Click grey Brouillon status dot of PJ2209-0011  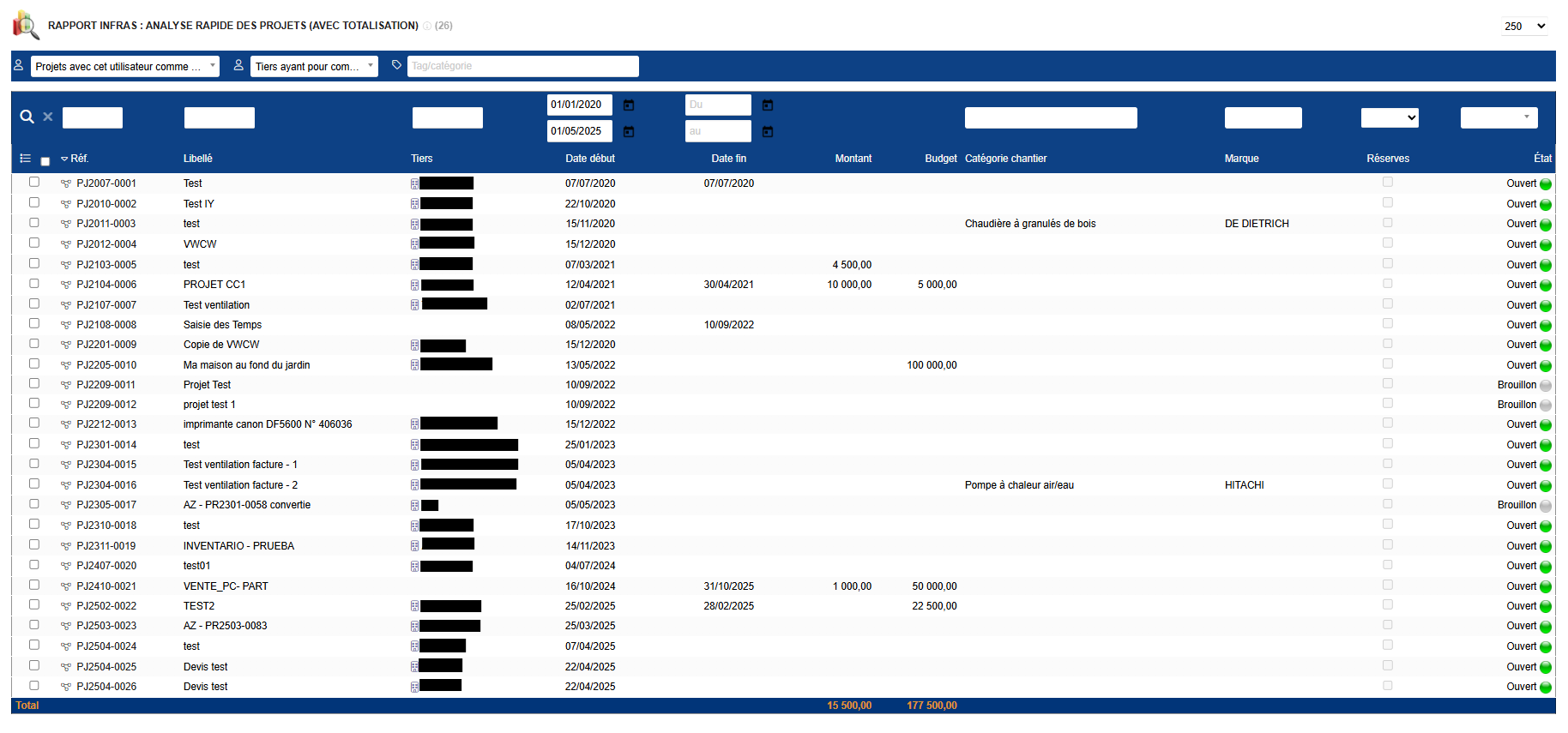coord(1546,386)
